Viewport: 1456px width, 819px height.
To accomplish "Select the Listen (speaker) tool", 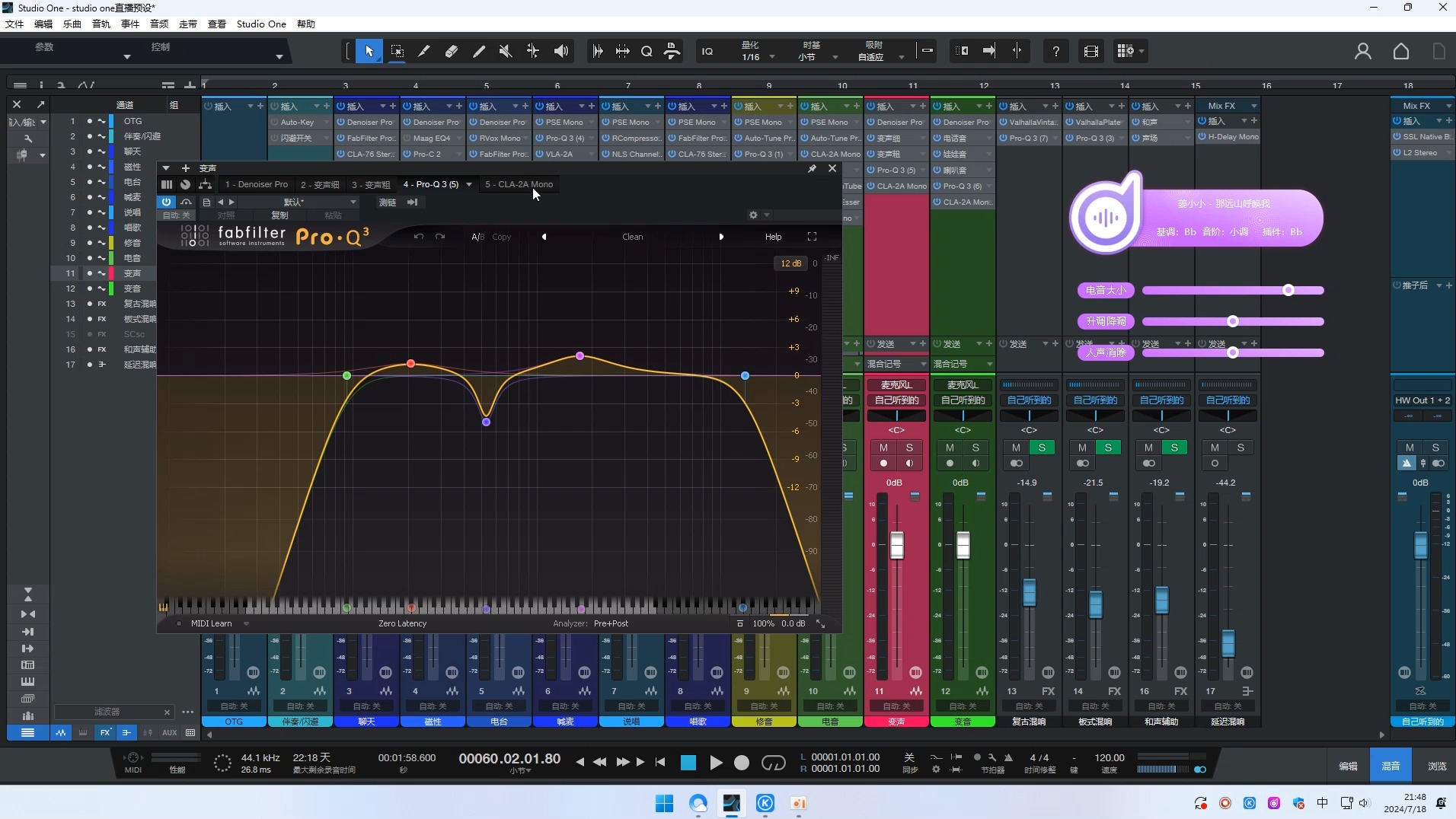I will click(561, 51).
